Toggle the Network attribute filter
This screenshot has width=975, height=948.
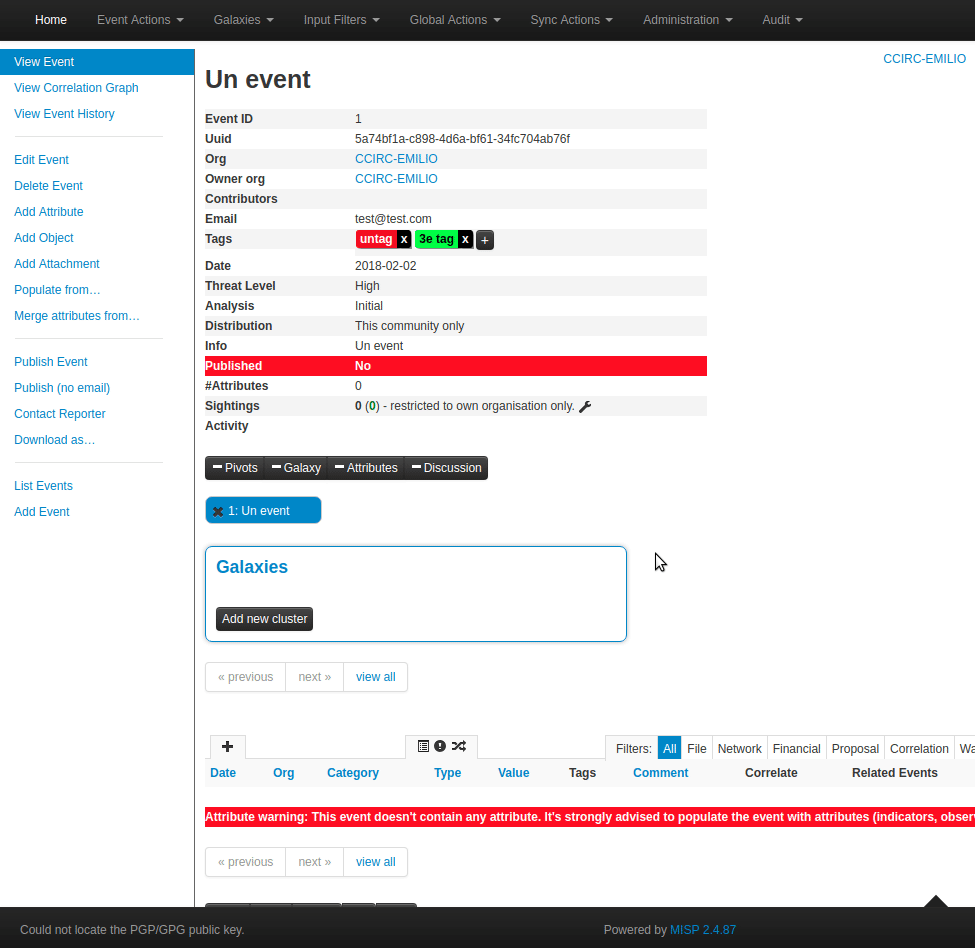point(739,747)
